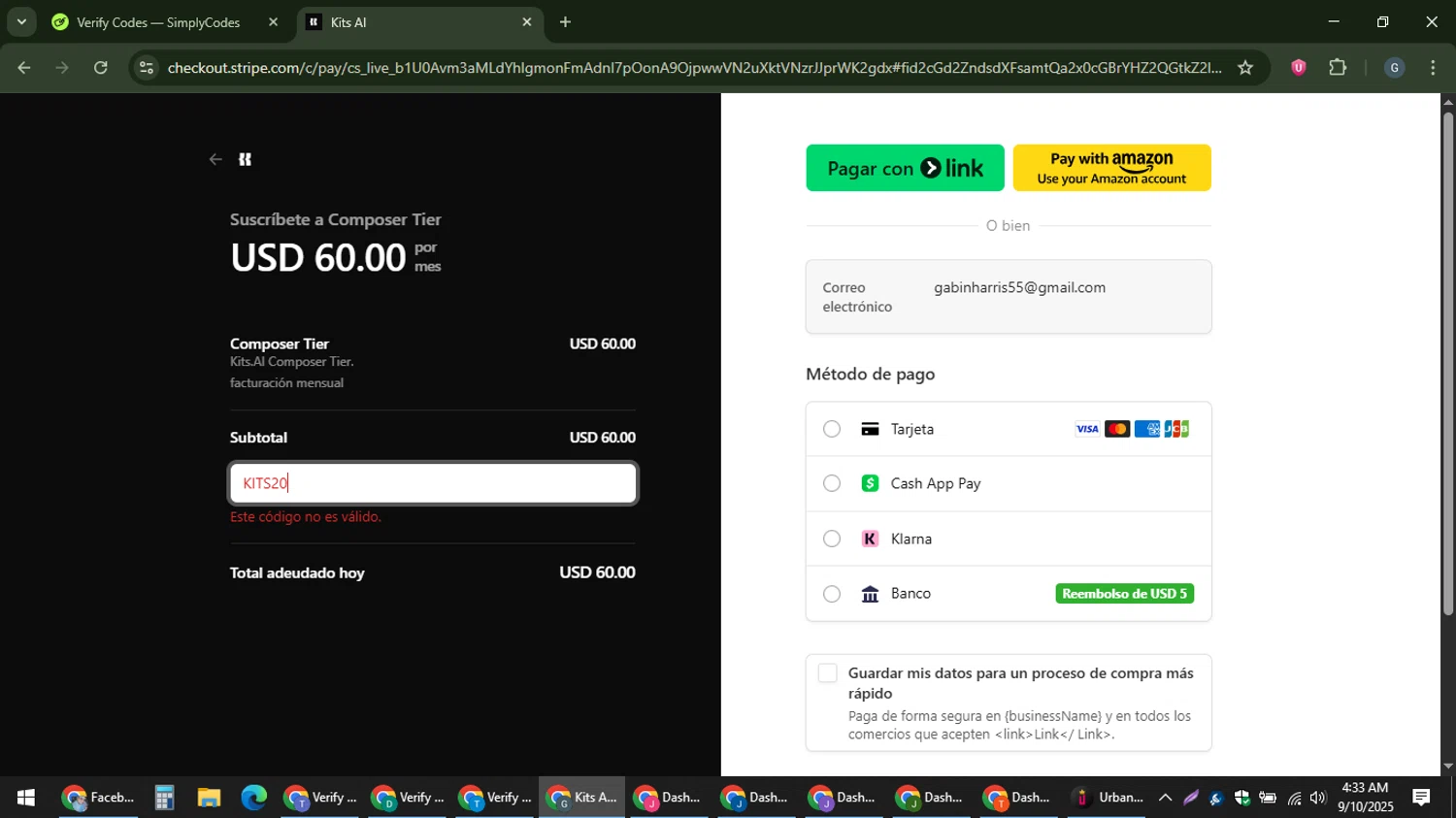Open the Calculator from the taskbar
Screen dimensions: 1456x818
164,798
